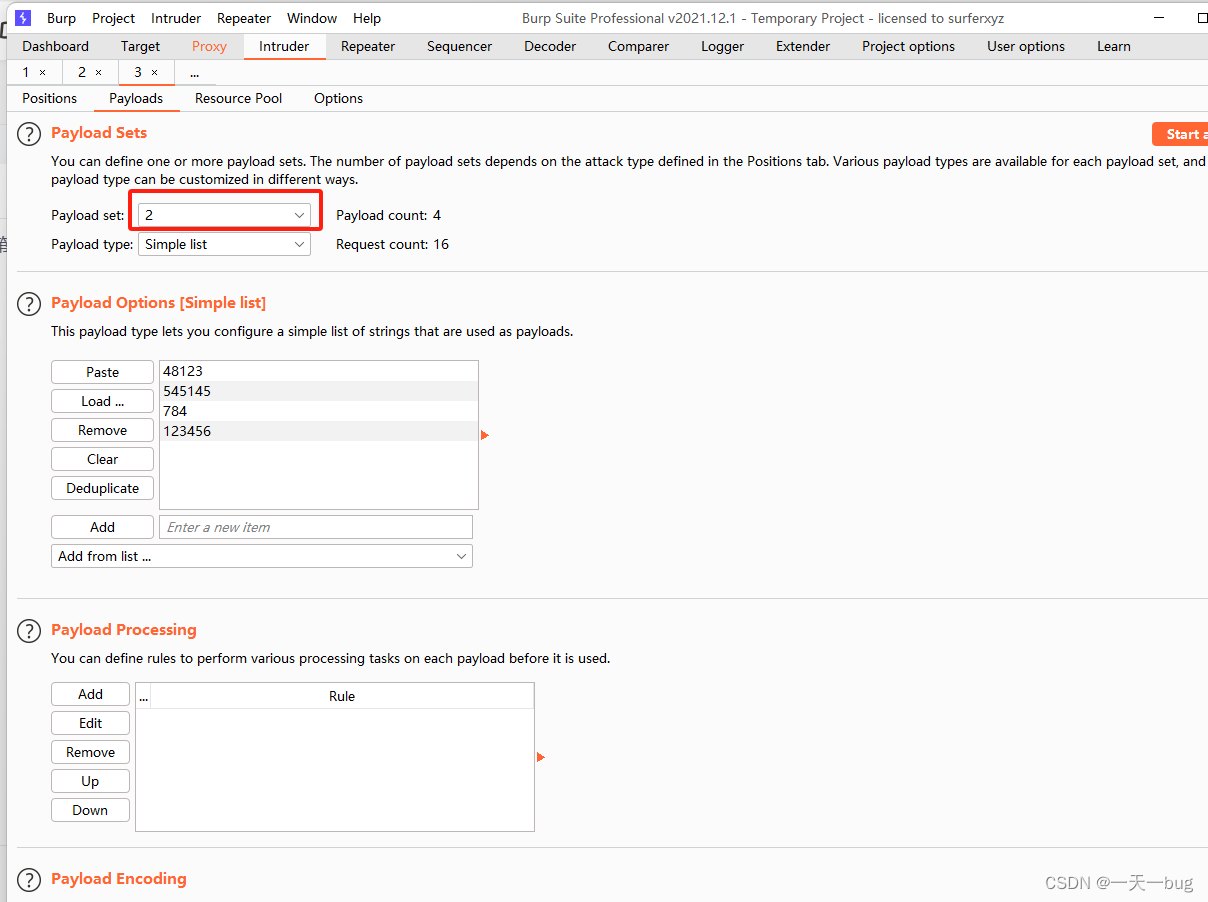1208x902 pixels.
Task: Open the Window menu
Action: [312, 18]
